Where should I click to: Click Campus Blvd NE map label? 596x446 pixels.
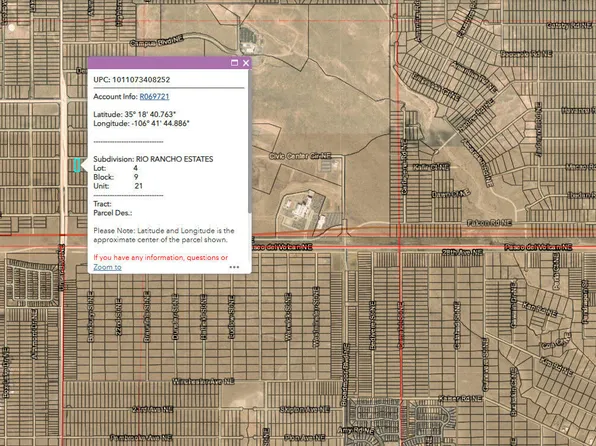157,41
